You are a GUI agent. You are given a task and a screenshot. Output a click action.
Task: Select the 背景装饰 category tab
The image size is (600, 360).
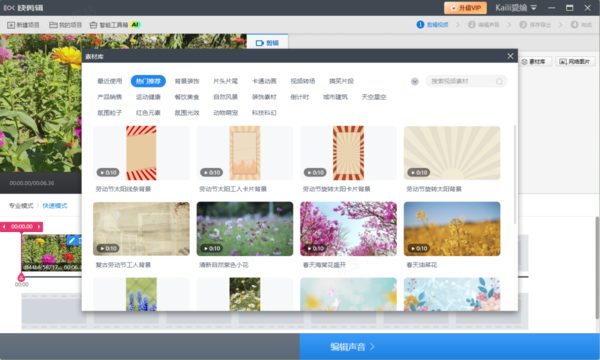[x=187, y=81]
